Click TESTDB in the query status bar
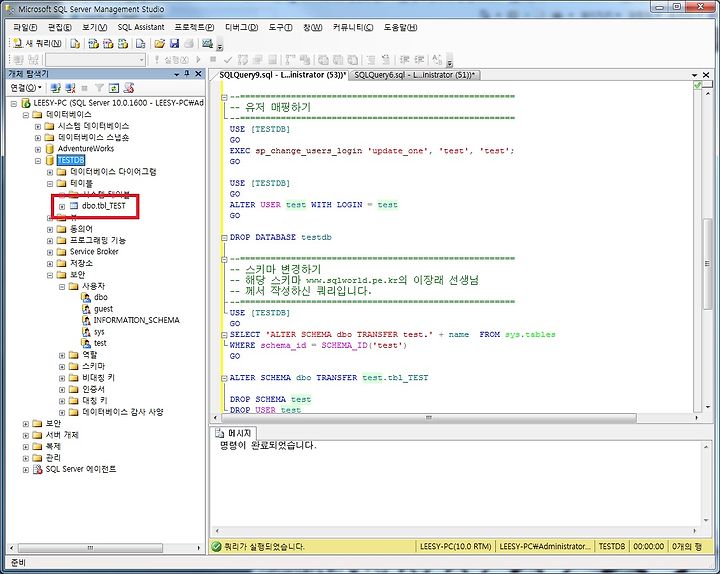The height and width of the screenshot is (574, 720). 612,546
